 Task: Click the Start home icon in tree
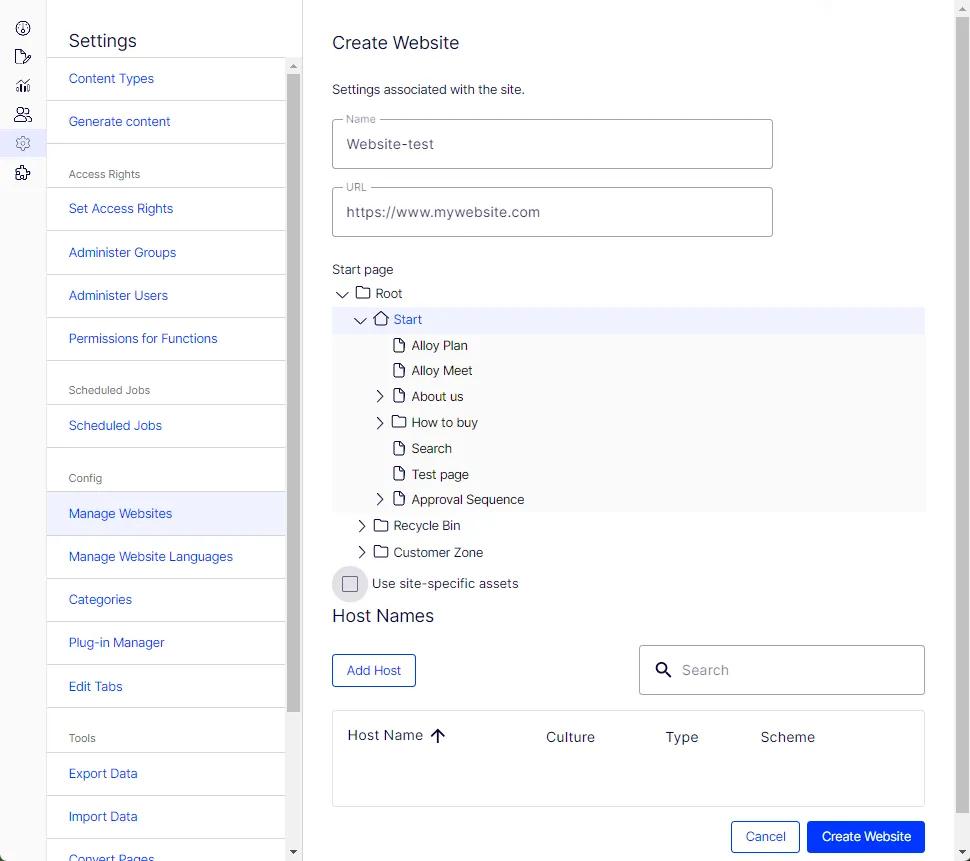381,319
